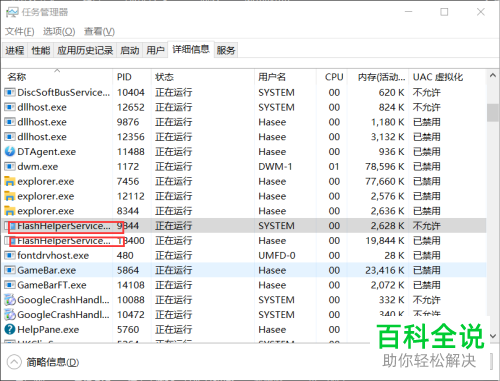
Task: Click the GameBarFT.exe process icon
Action: [x=10, y=285]
